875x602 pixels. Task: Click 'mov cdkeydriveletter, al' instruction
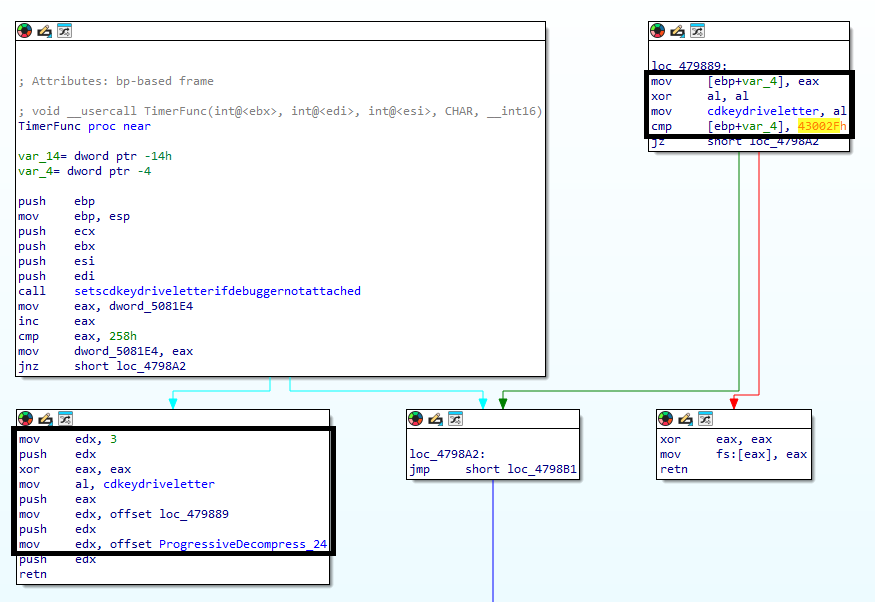click(749, 112)
